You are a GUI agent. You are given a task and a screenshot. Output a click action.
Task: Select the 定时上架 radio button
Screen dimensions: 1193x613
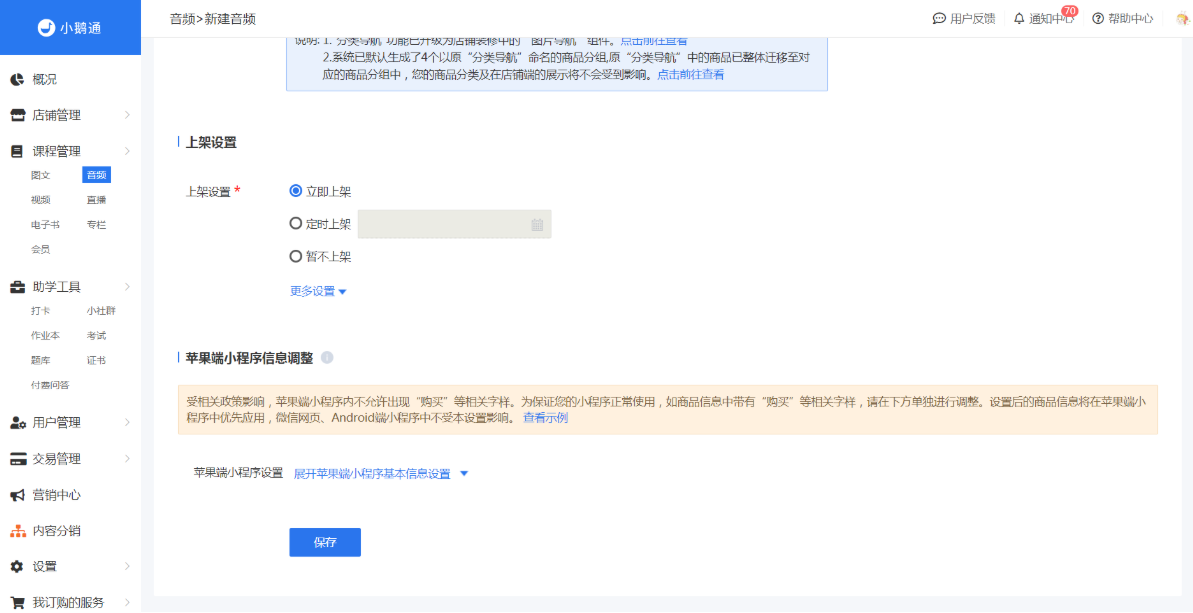click(296, 224)
